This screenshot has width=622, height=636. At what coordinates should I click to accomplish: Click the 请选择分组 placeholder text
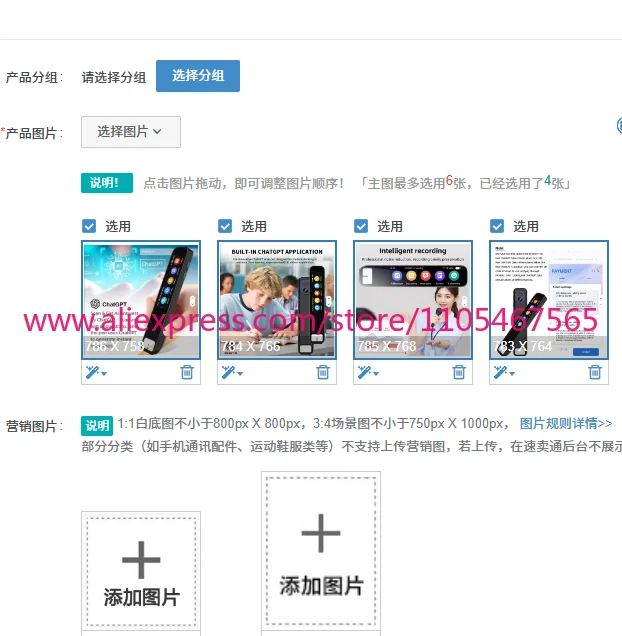(114, 77)
